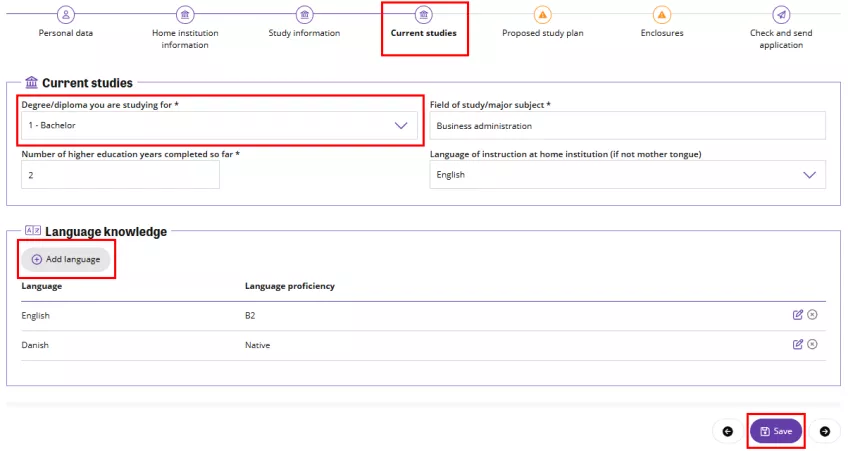
Task: Go to the next page arrow
Action: (x=825, y=431)
